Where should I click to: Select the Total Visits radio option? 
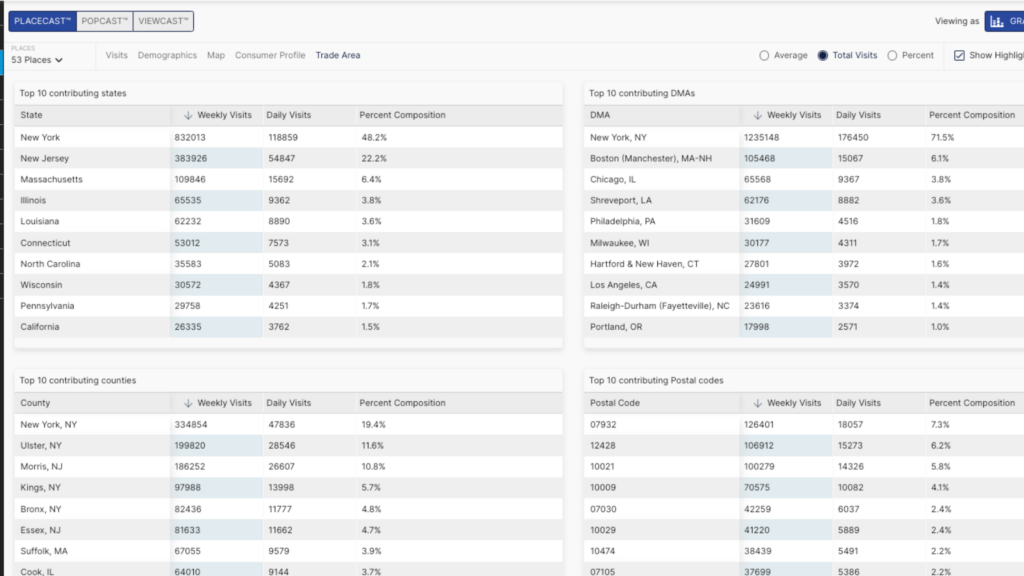823,56
